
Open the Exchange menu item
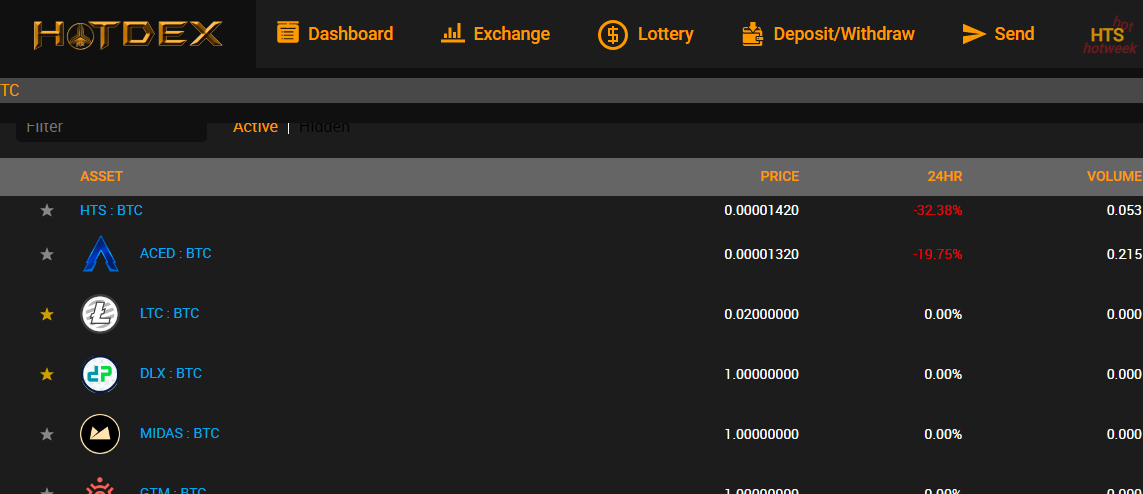[496, 34]
